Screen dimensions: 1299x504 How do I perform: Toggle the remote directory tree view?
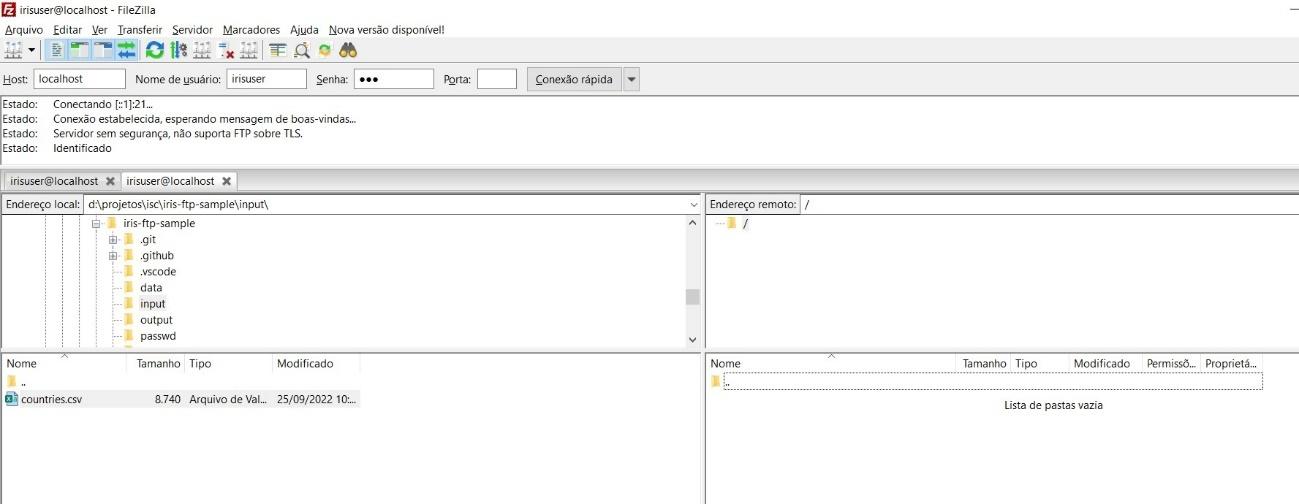pos(103,49)
